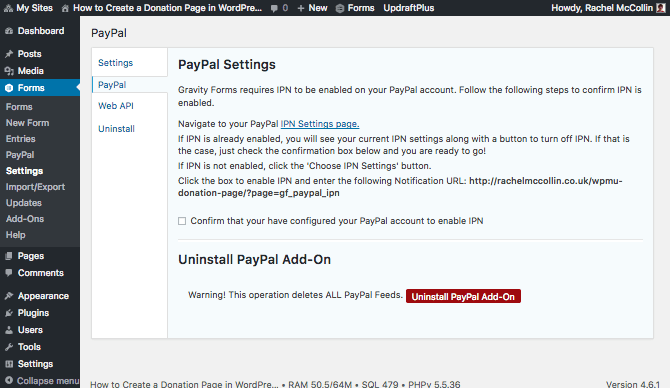Open the Forms submenu item under Forms
This screenshot has width=670, height=388.
pyautogui.click(x=19, y=107)
